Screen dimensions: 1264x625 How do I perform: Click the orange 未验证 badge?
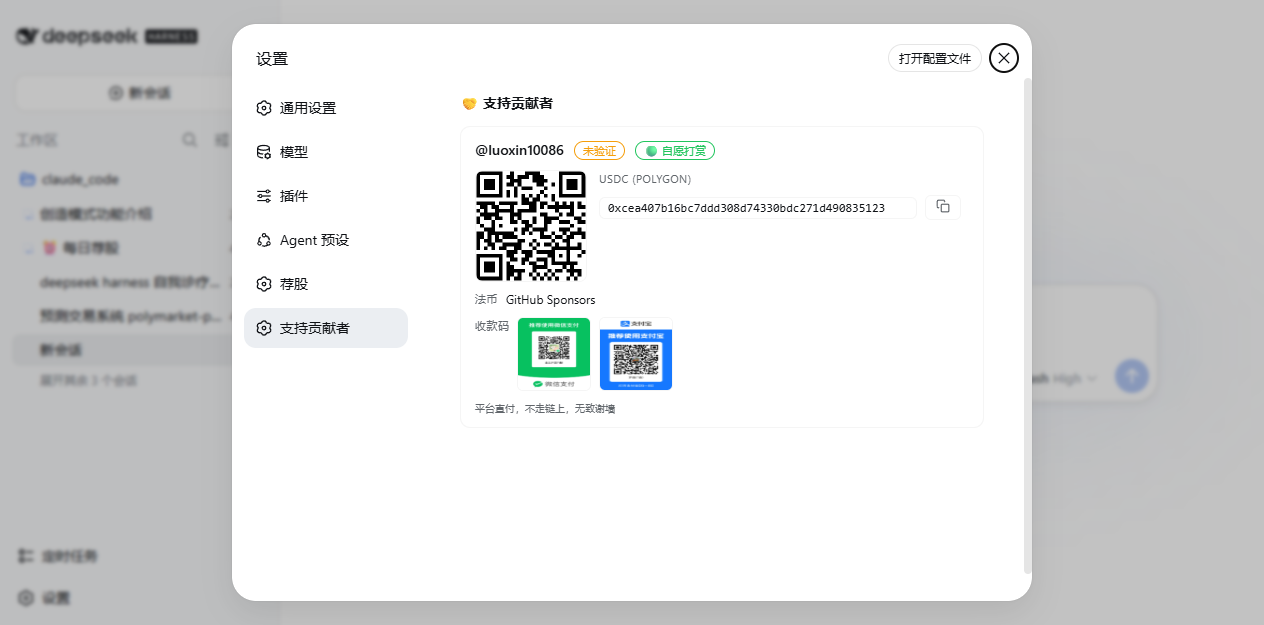(599, 151)
